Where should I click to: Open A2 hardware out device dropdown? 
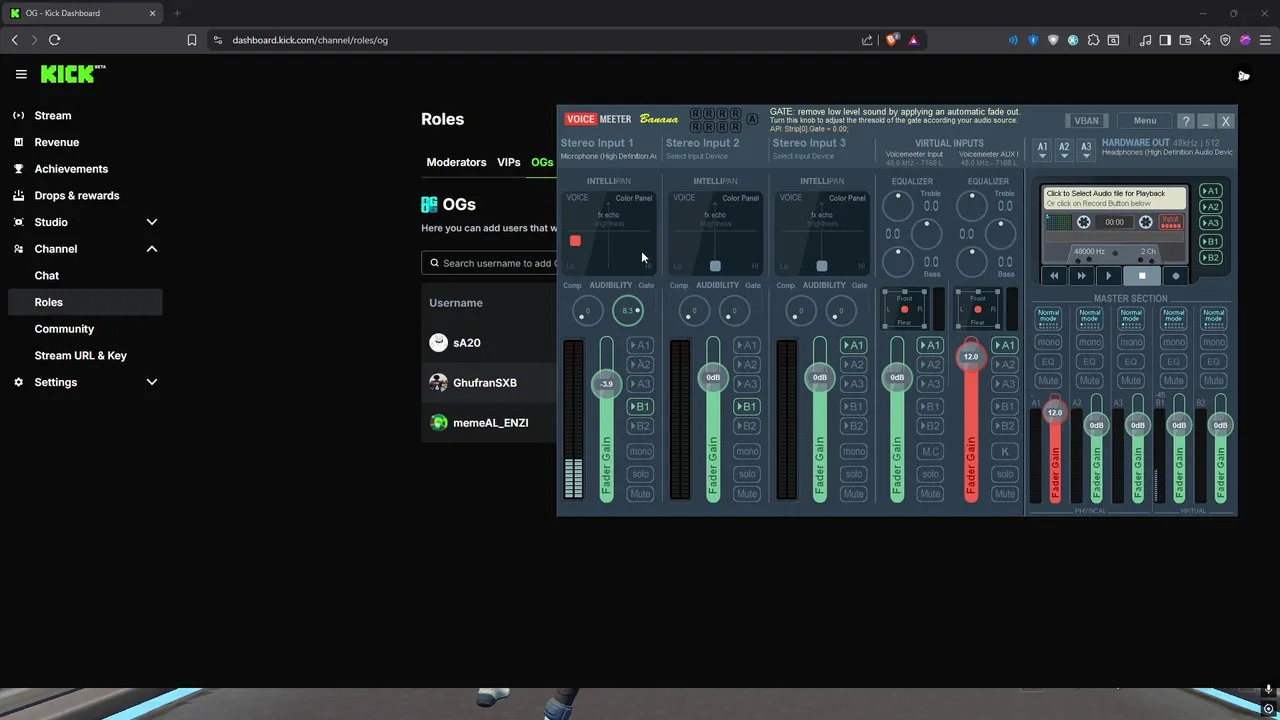pos(1064,150)
